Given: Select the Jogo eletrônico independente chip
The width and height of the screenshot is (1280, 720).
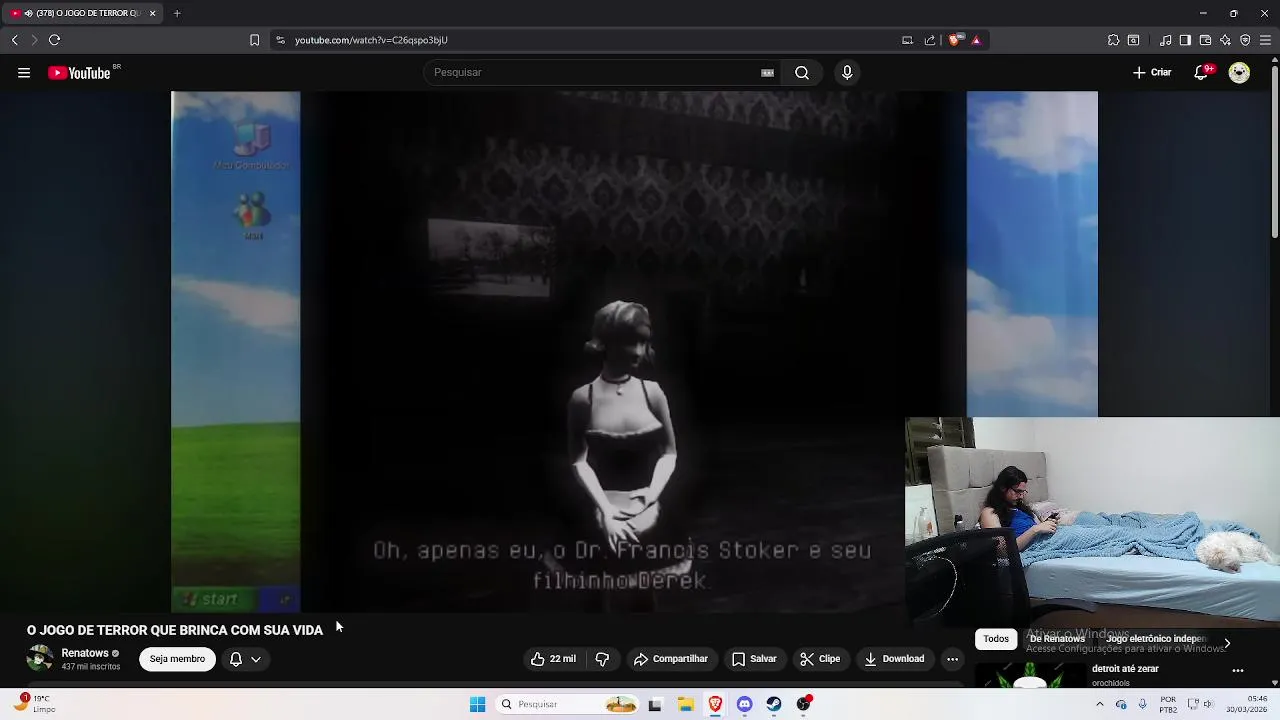Looking at the screenshot, I should [1156, 639].
